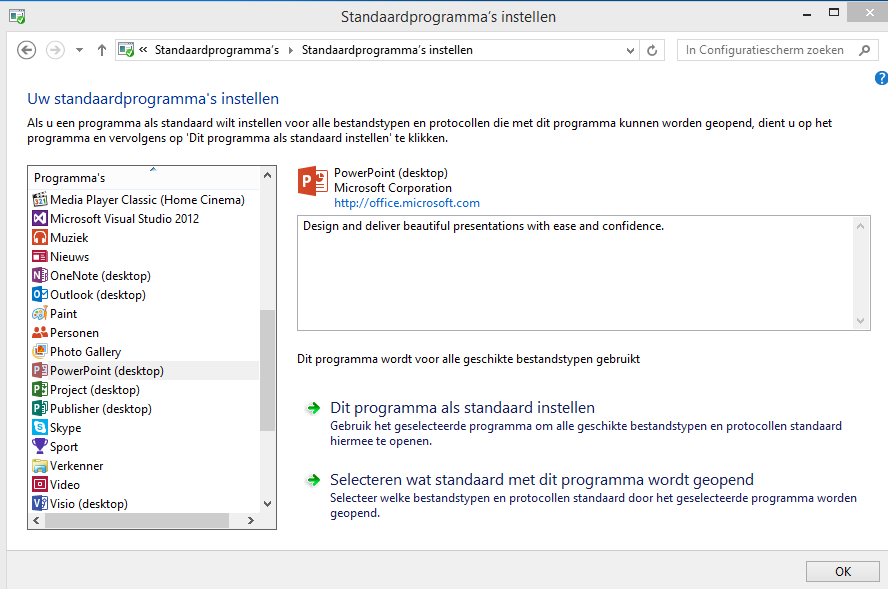888x589 pixels.
Task: Open the http://office.microsoft.com link
Action: (x=407, y=203)
